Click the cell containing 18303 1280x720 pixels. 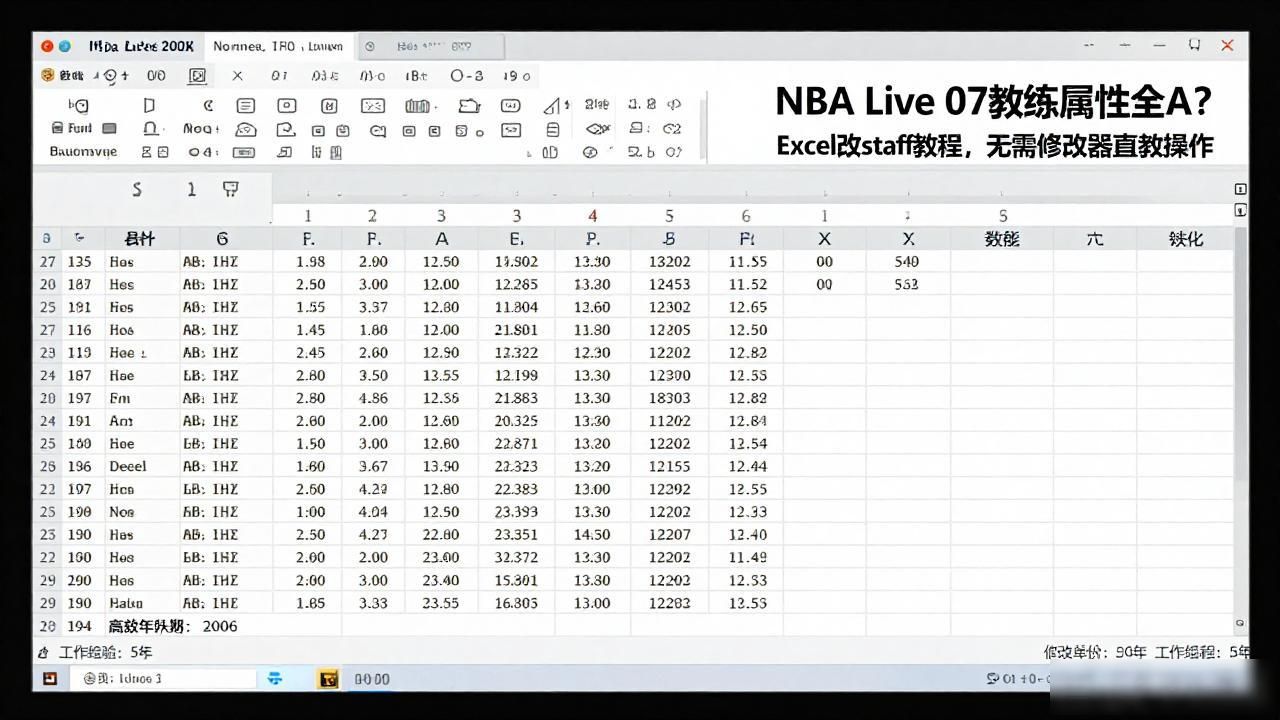669,398
